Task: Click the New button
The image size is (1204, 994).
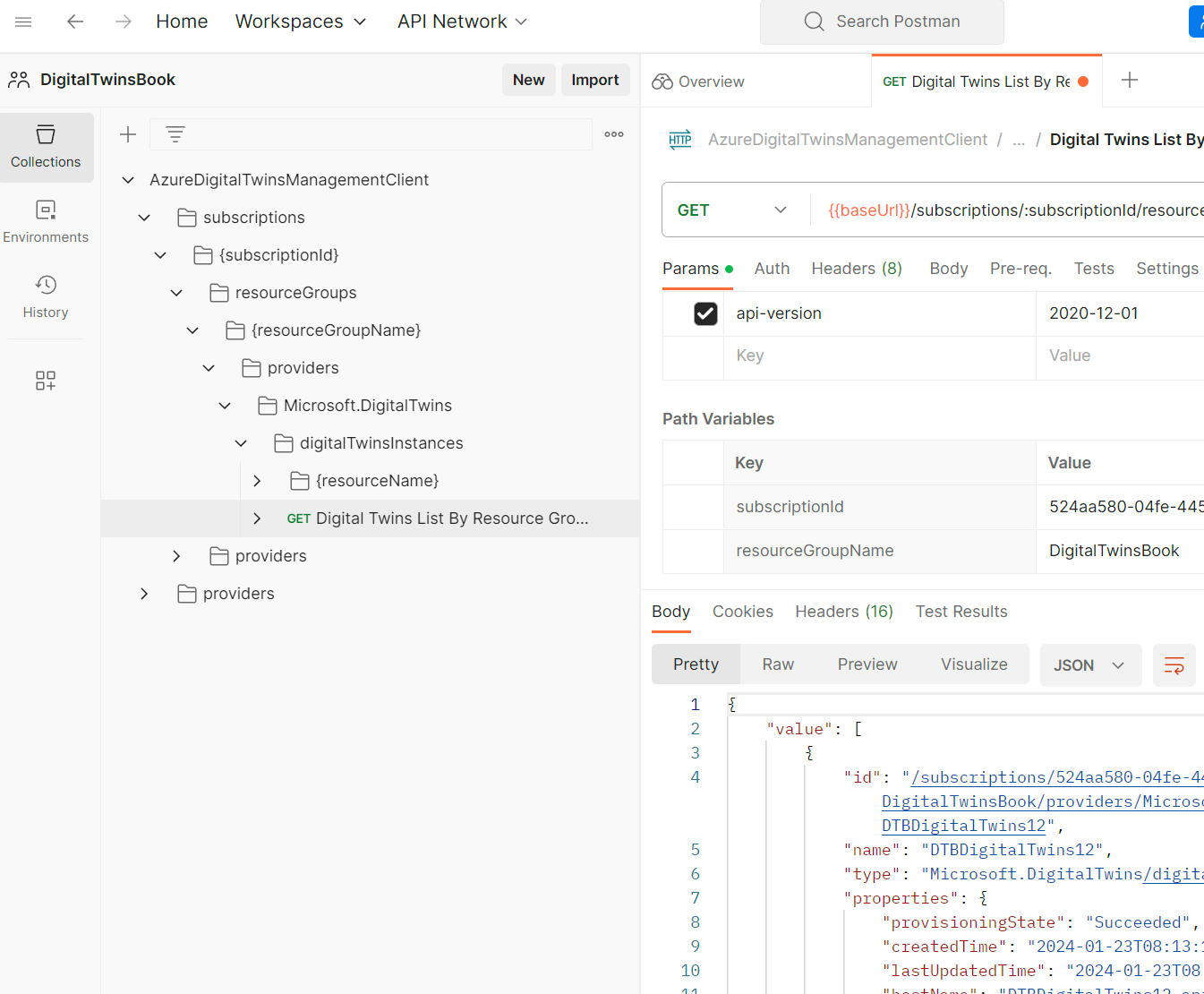Action: click(529, 80)
